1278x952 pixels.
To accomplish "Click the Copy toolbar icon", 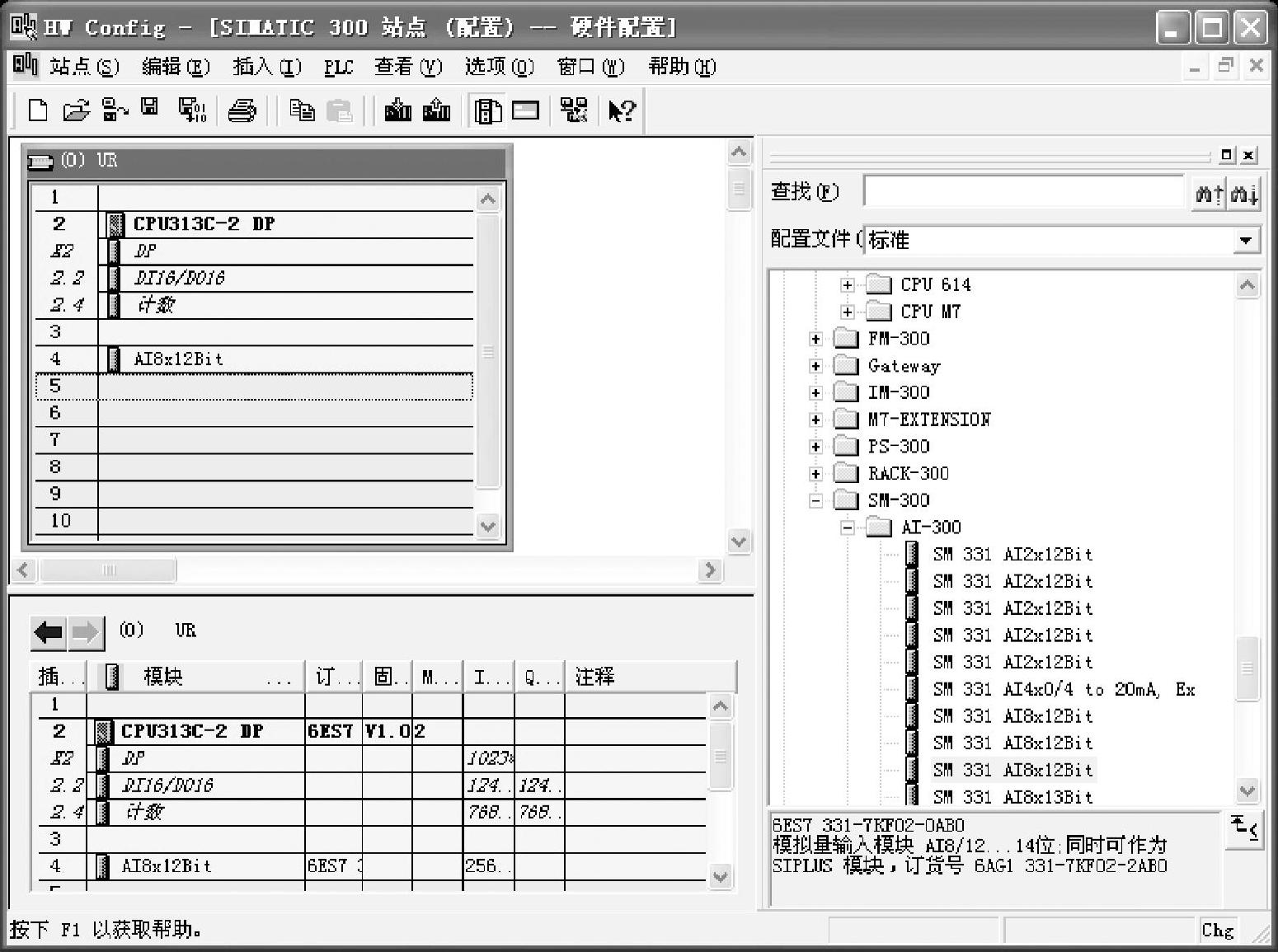I will pyautogui.click(x=302, y=110).
